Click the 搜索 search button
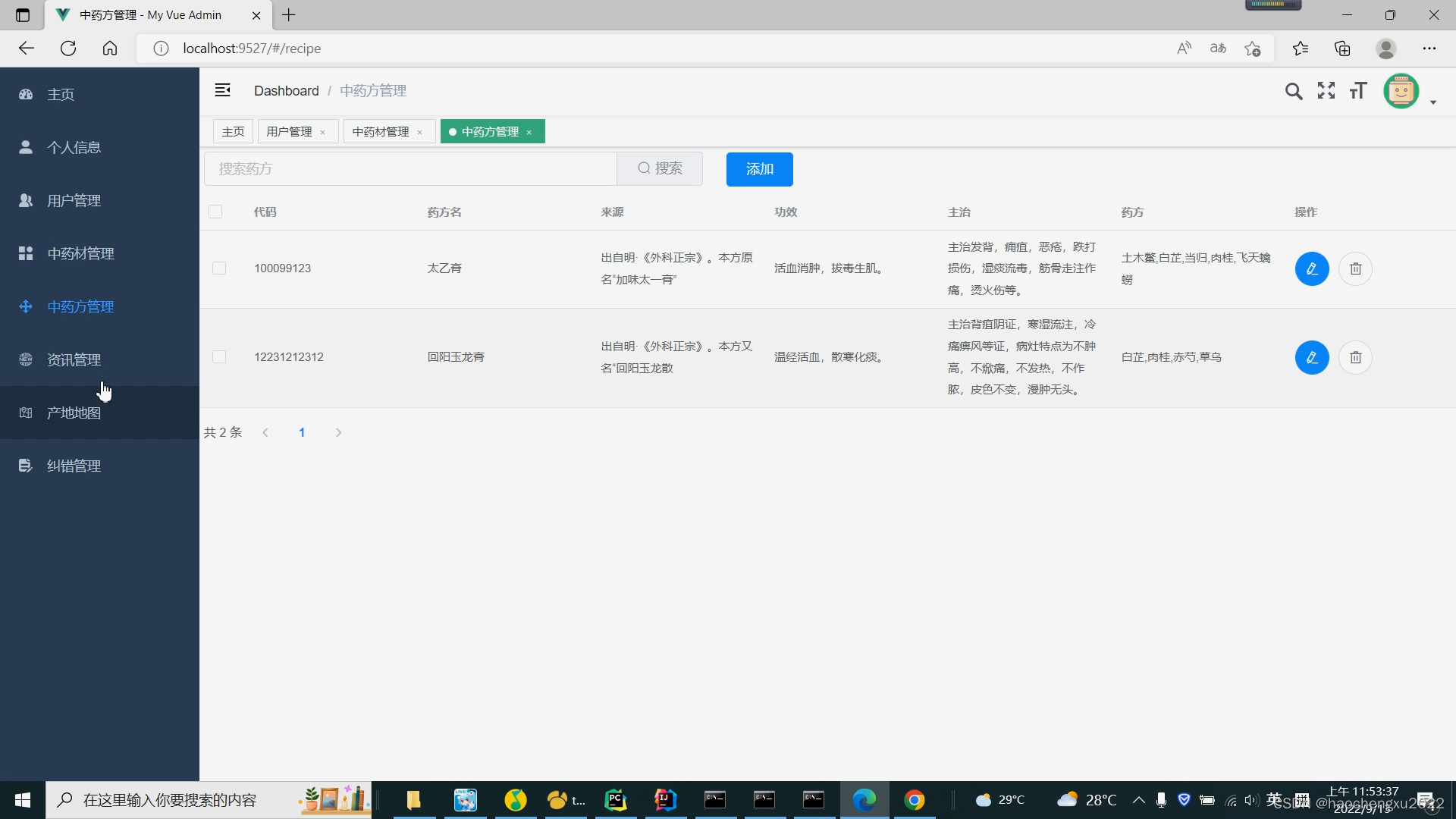The height and width of the screenshot is (819, 1456). tap(660, 168)
